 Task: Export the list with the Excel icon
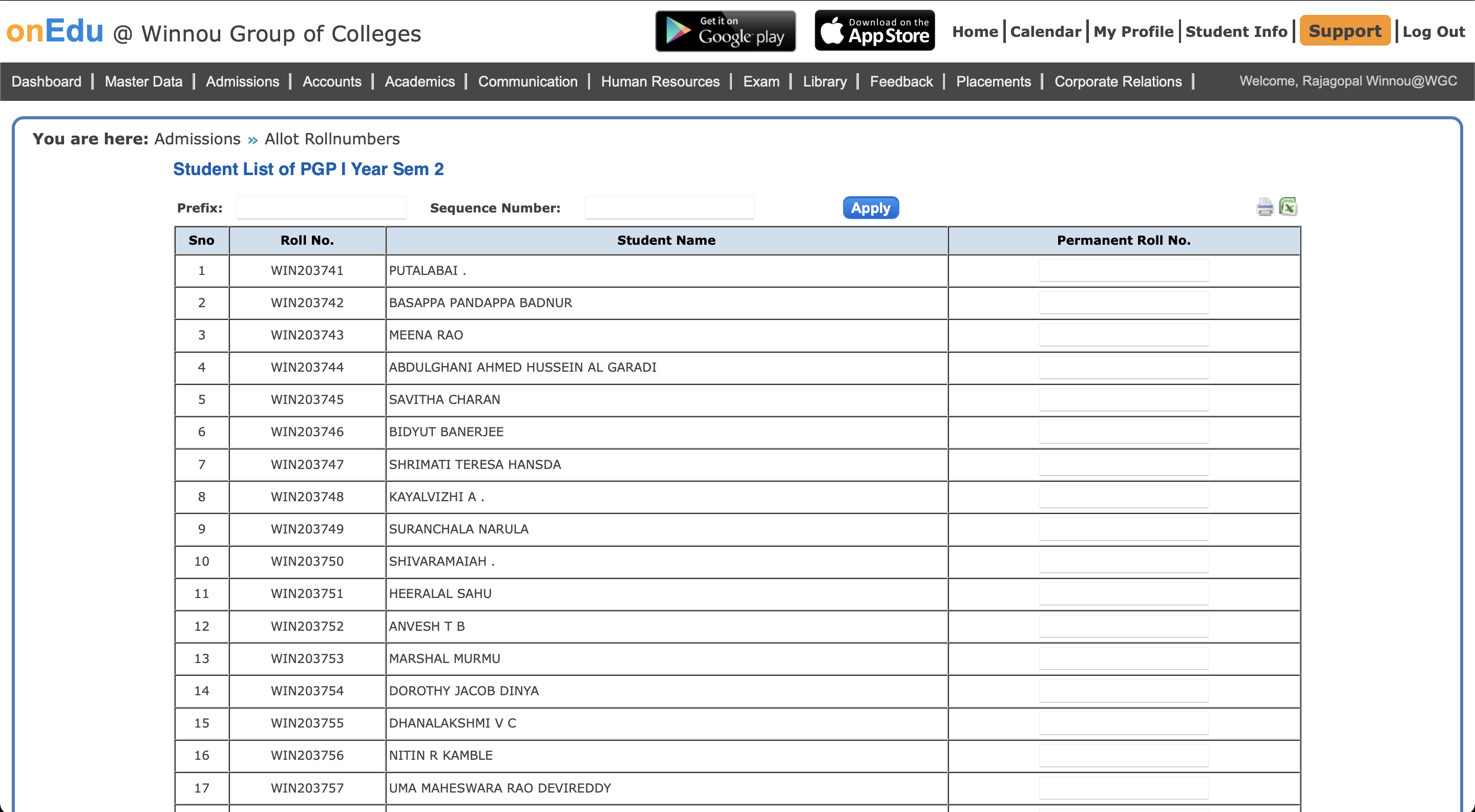[1288, 206]
